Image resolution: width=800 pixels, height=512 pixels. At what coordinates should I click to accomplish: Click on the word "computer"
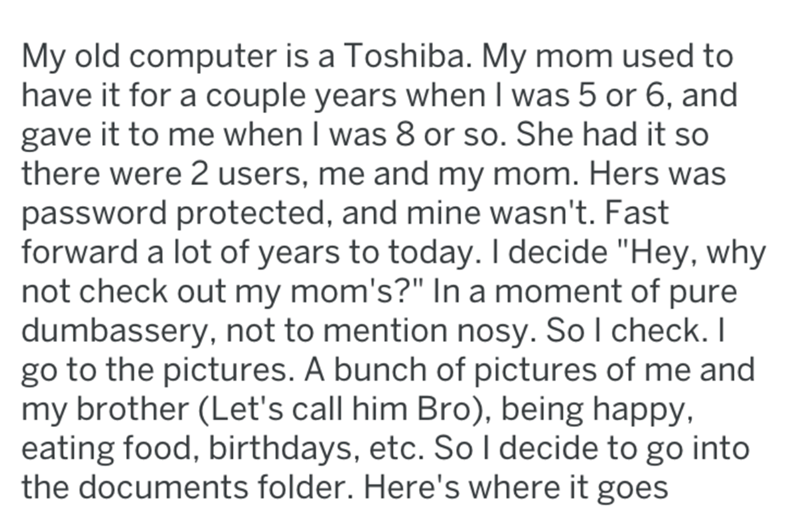[199, 57]
